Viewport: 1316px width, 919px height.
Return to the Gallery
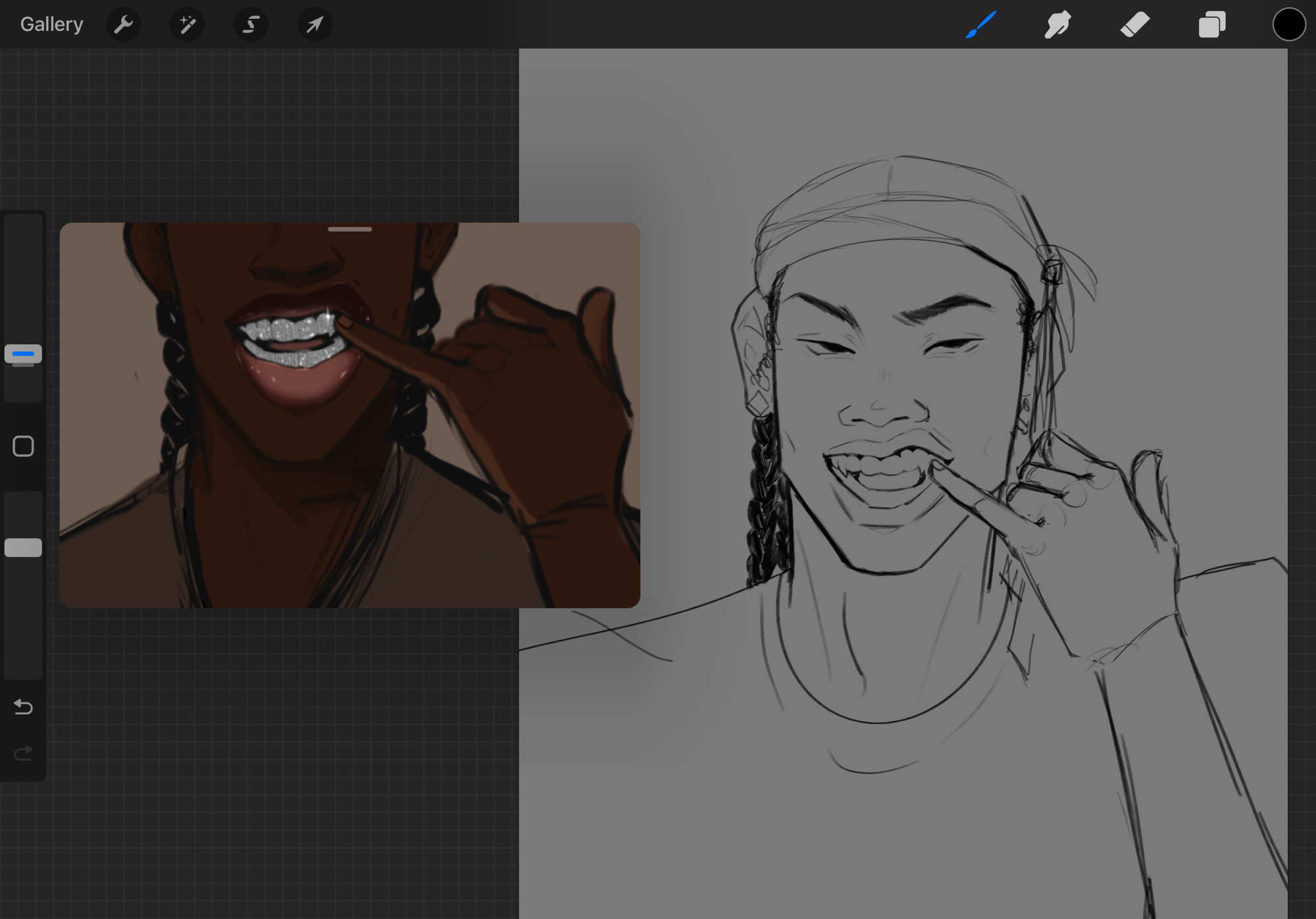click(51, 24)
